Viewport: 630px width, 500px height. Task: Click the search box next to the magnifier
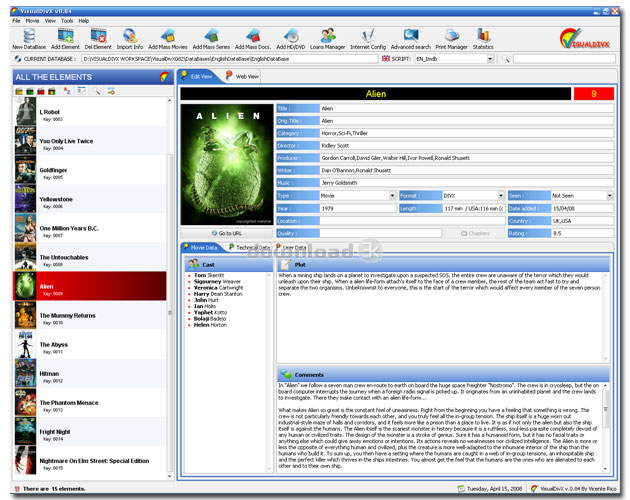[x=564, y=59]
